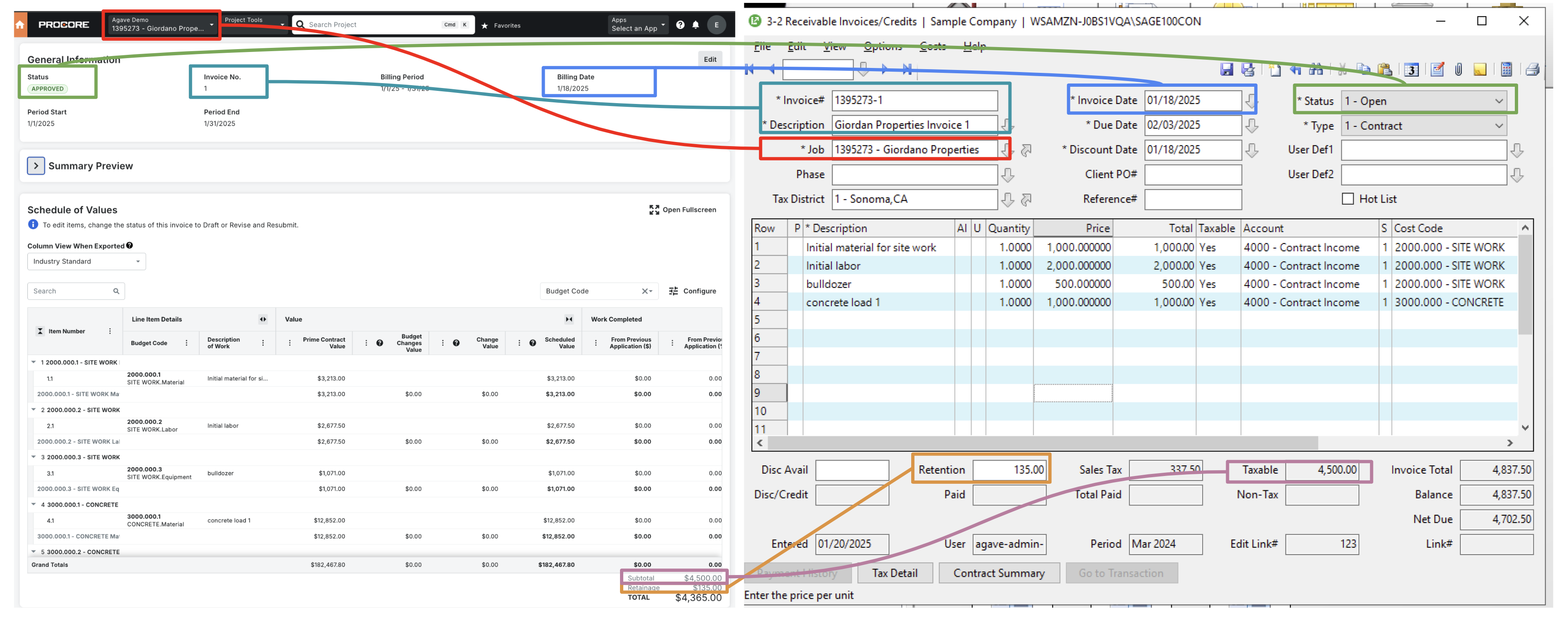Click the Client PO# input field
Image resolution: width=1568 pixels, height=618 pixels.
(1193, 175)
